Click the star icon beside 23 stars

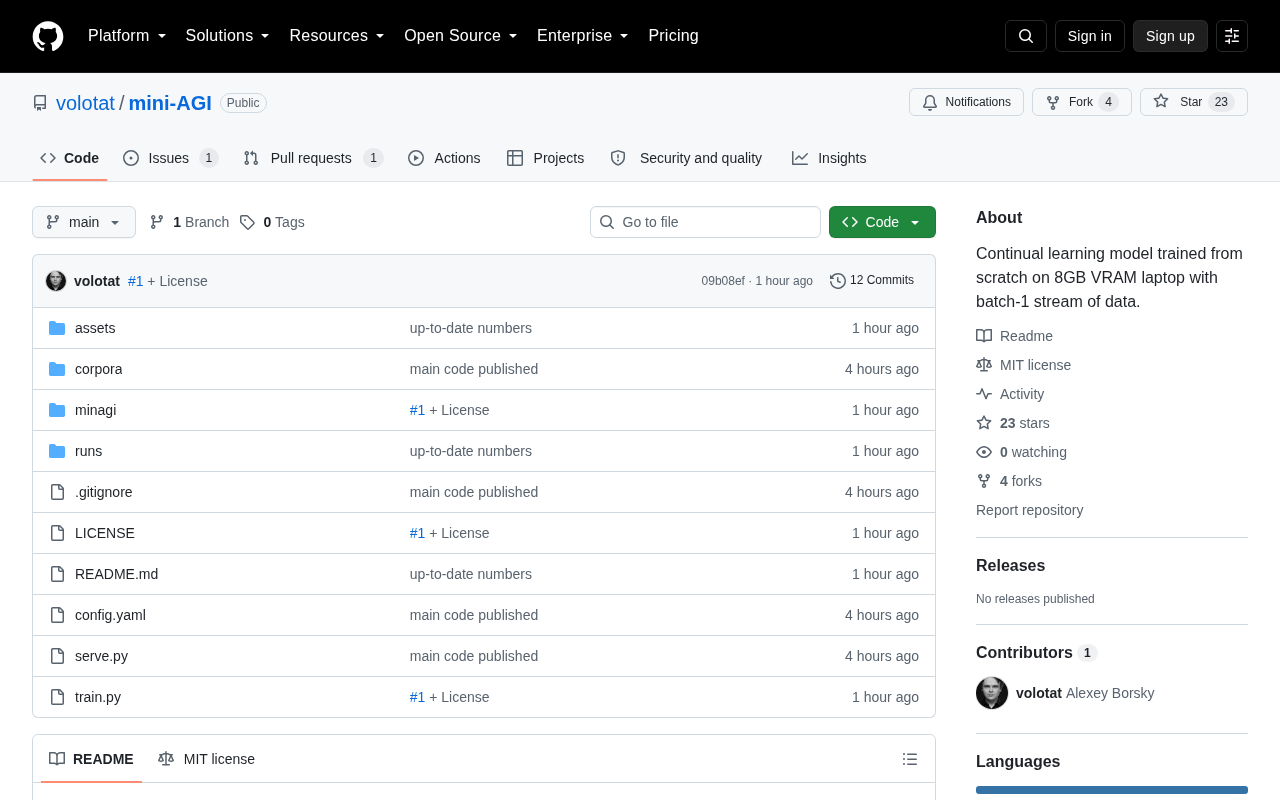(984, 423)
